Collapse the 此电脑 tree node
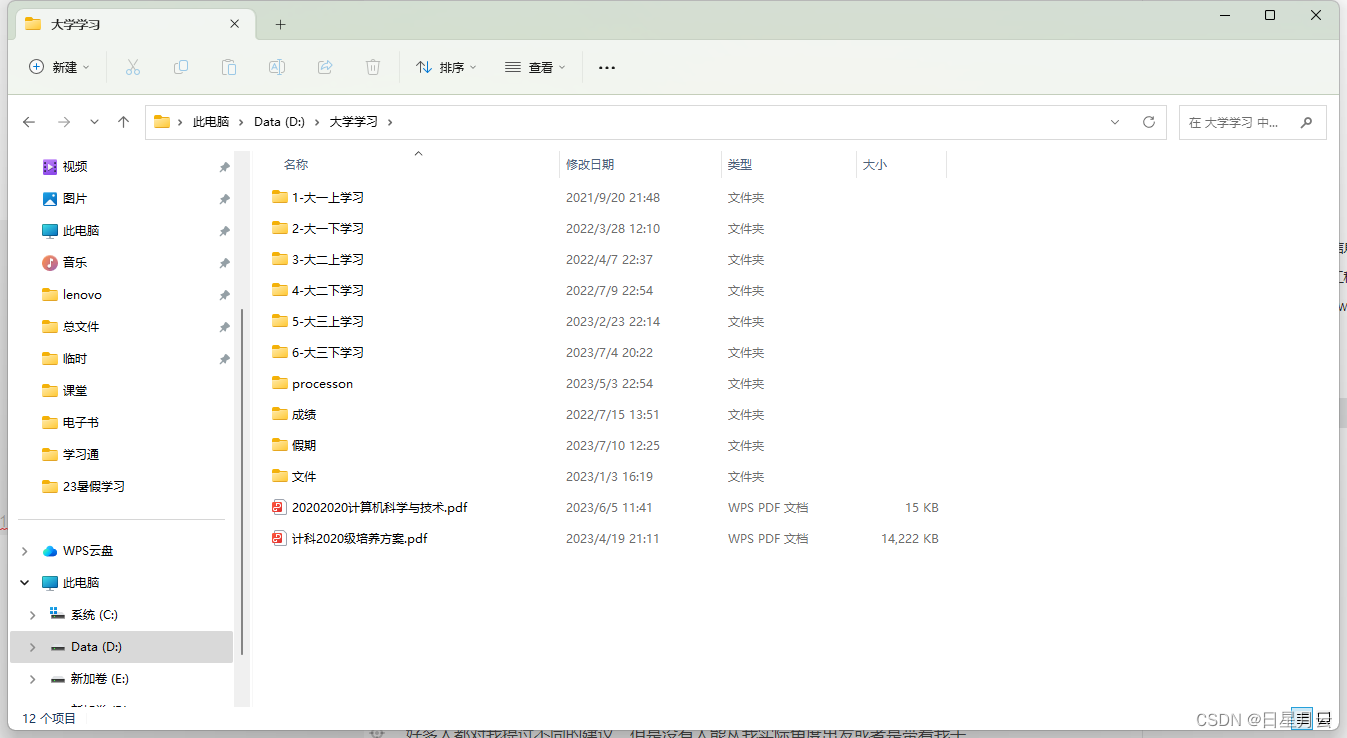 point(25,583)
